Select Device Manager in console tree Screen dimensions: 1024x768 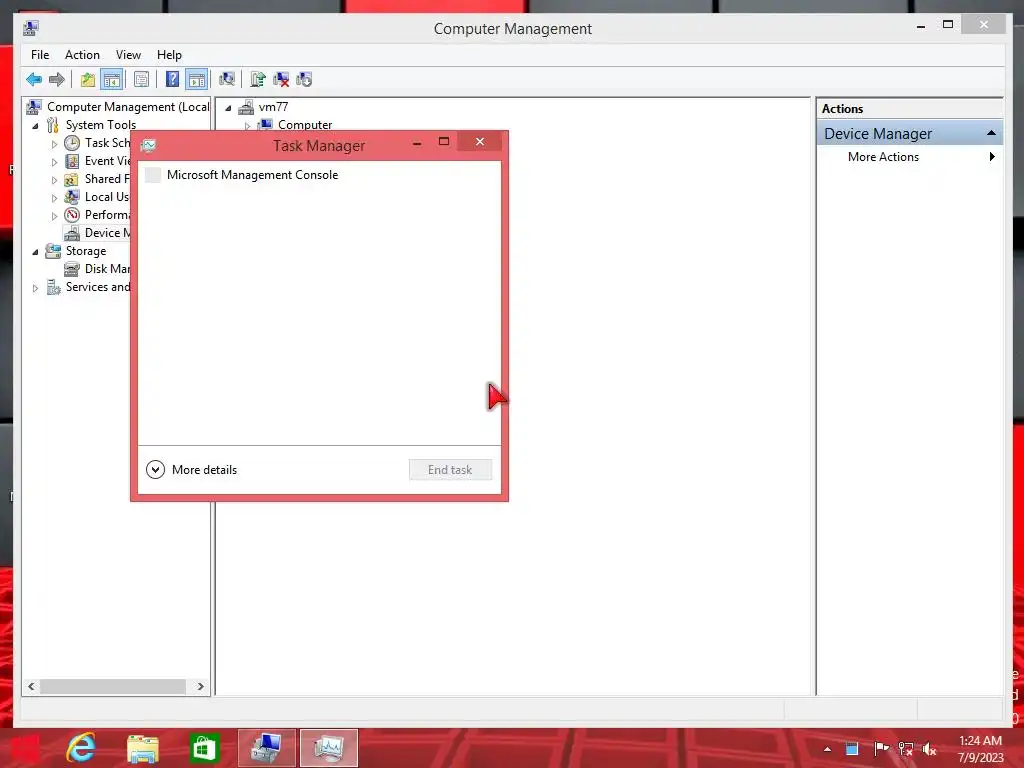98,233
